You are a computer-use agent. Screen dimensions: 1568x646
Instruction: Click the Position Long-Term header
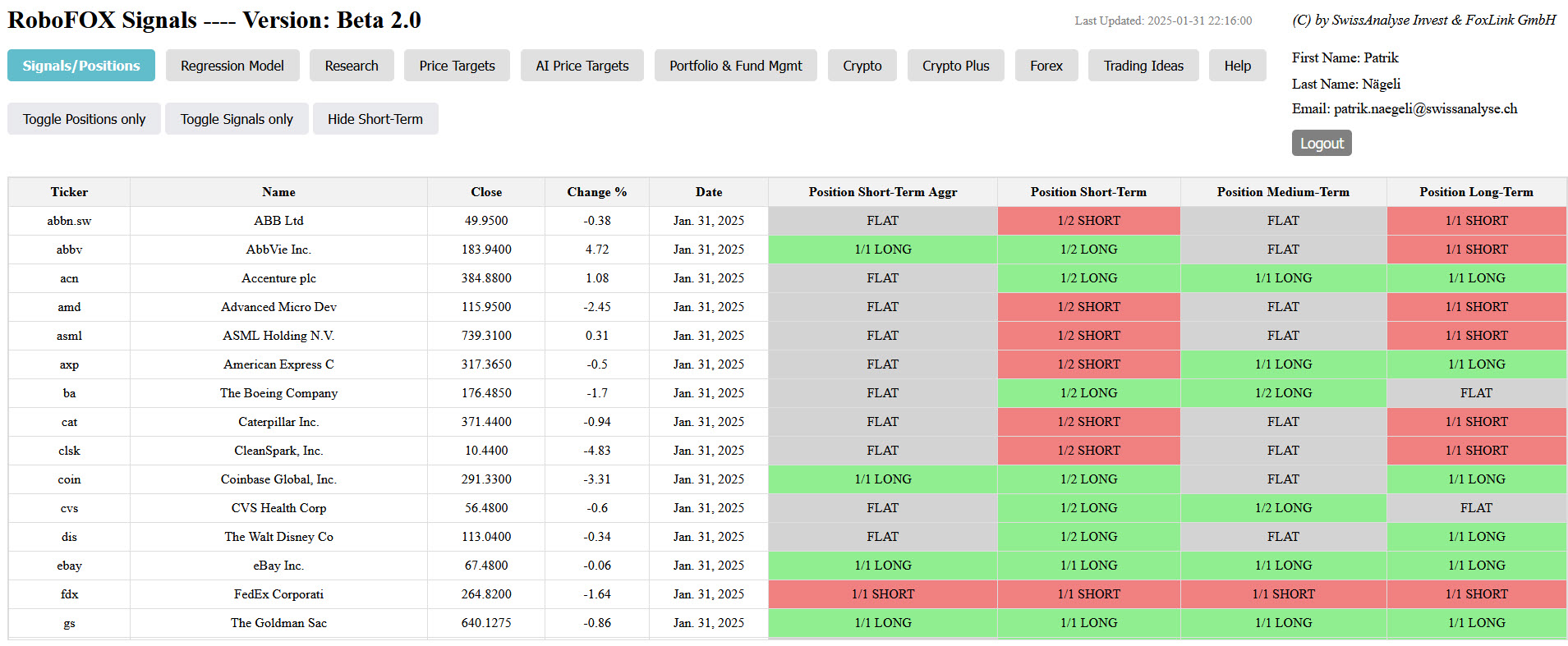[x=1476, y=192]
